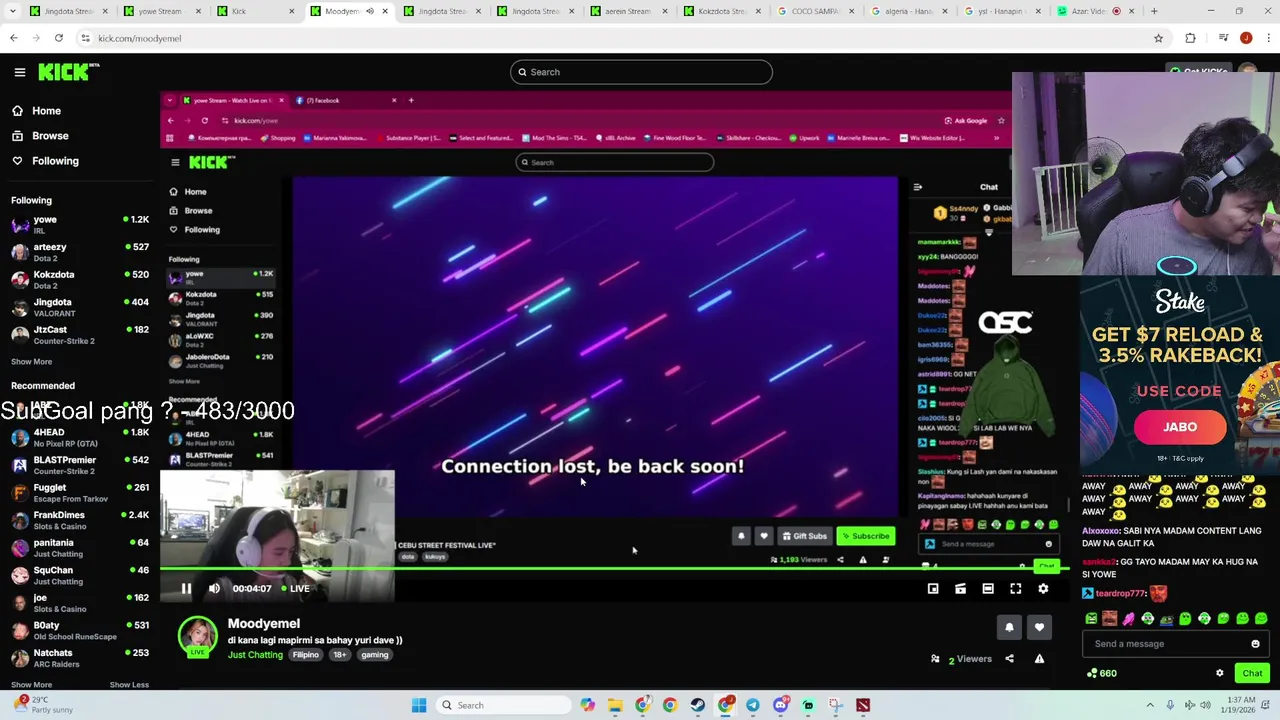This screenshot has width=1280, height=720.
Task: Open Dota 2 from taskbar
Action: pyautogui.click(x=863, y=705)
